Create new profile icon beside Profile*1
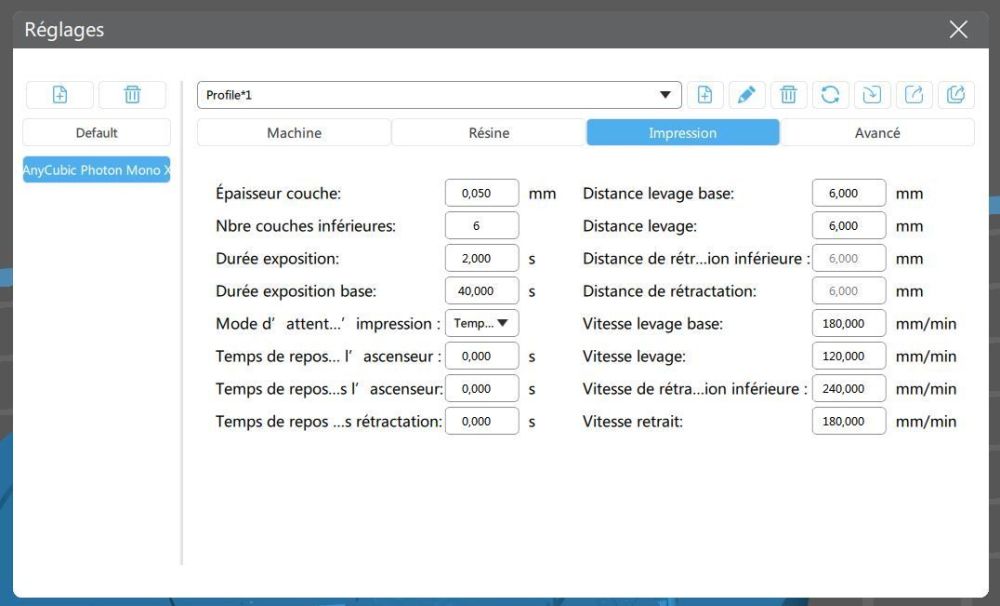This screenshot has height=606, width=1000. click(x=705, y=95)
